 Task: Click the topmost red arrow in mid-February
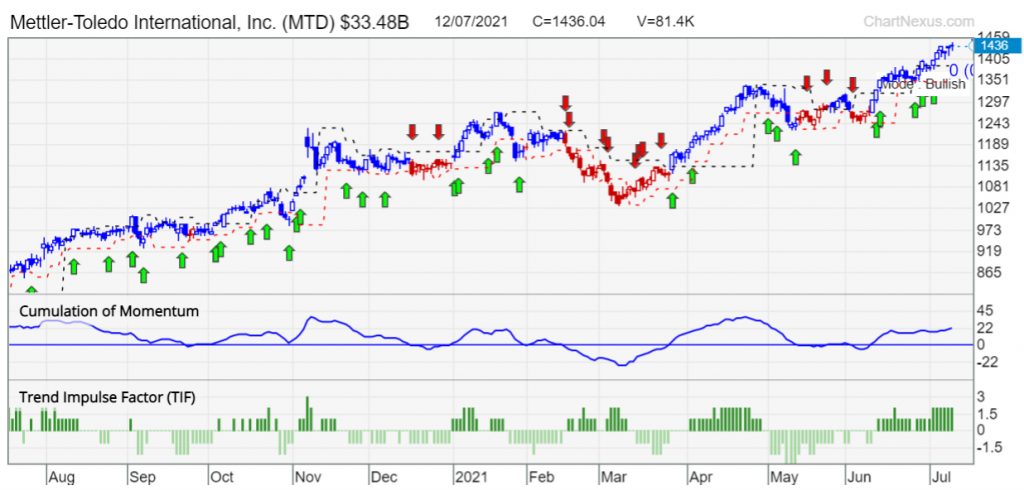coord(566,103)
